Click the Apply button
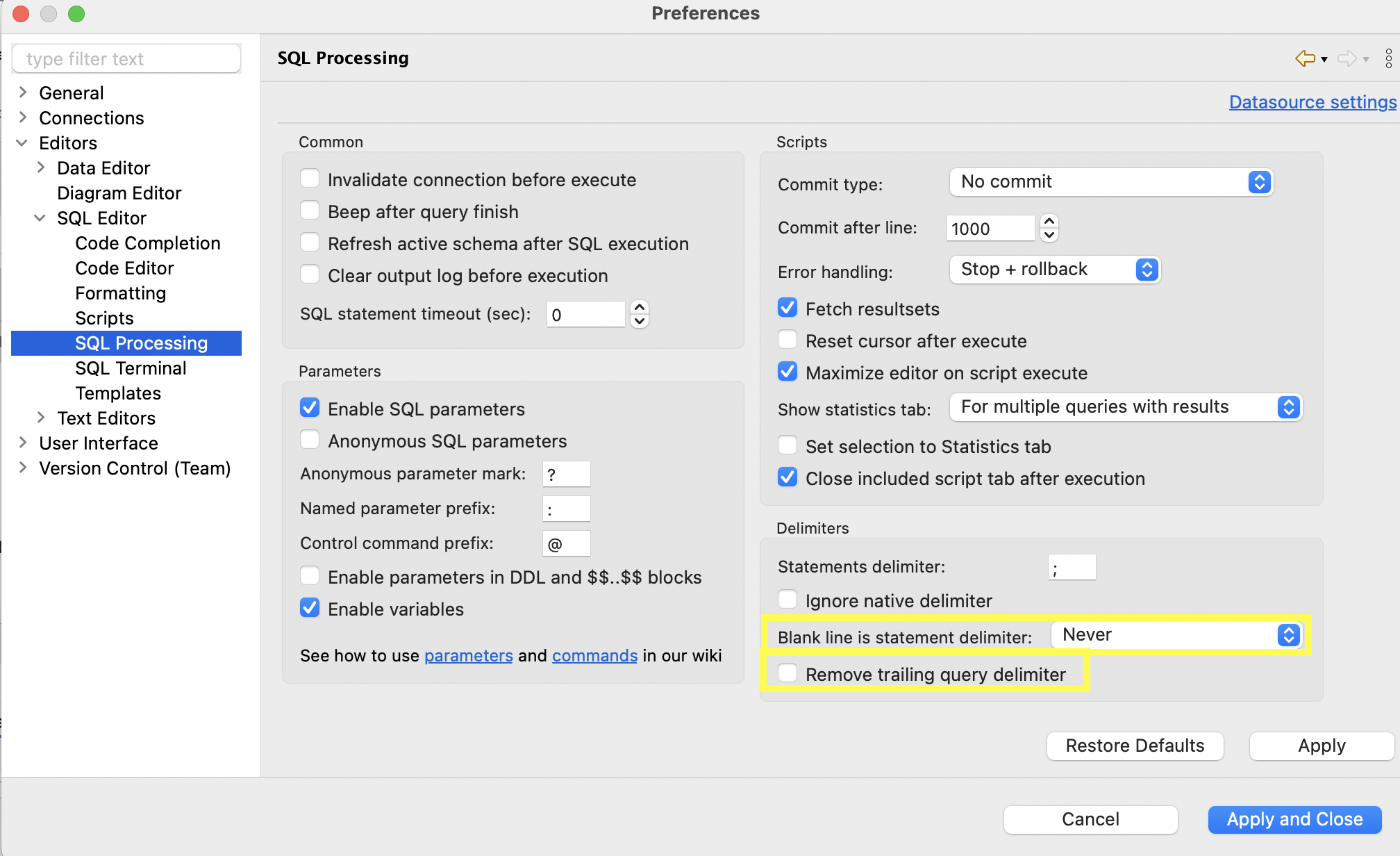 click(1322, 746)
